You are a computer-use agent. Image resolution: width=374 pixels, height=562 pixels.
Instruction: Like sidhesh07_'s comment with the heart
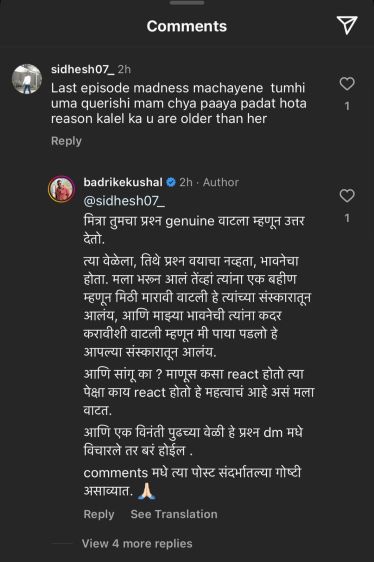pos(347,84)
